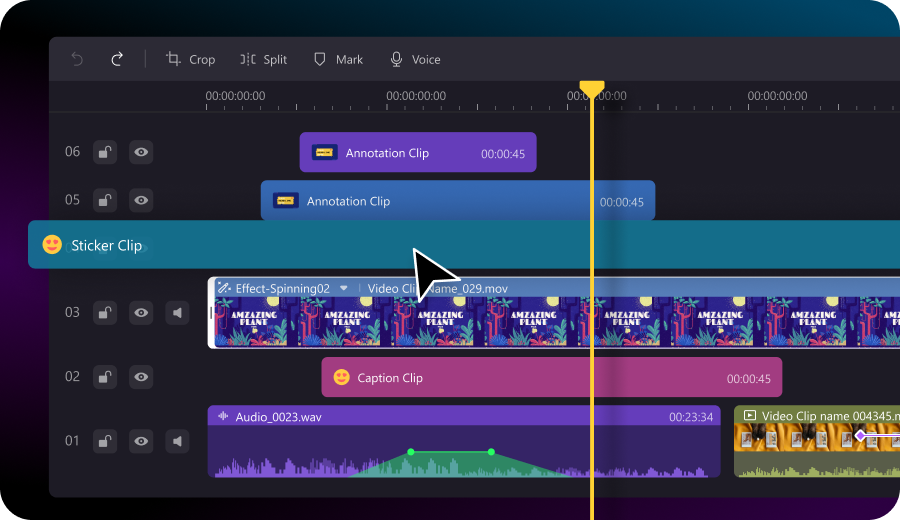Click annotation icon in track 06 clip
900x520 pixels.
(324, 153)
